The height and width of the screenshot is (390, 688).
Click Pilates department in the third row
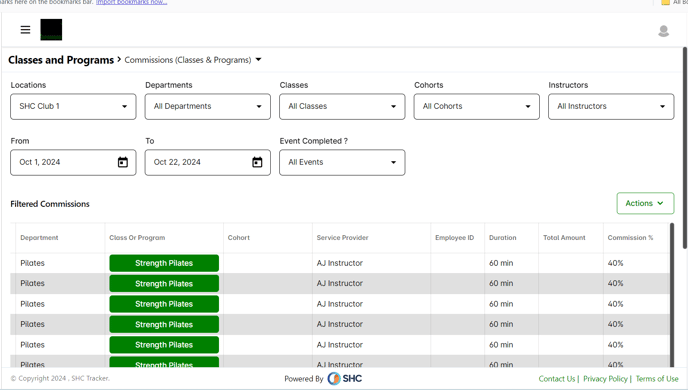tap(32, 304)
